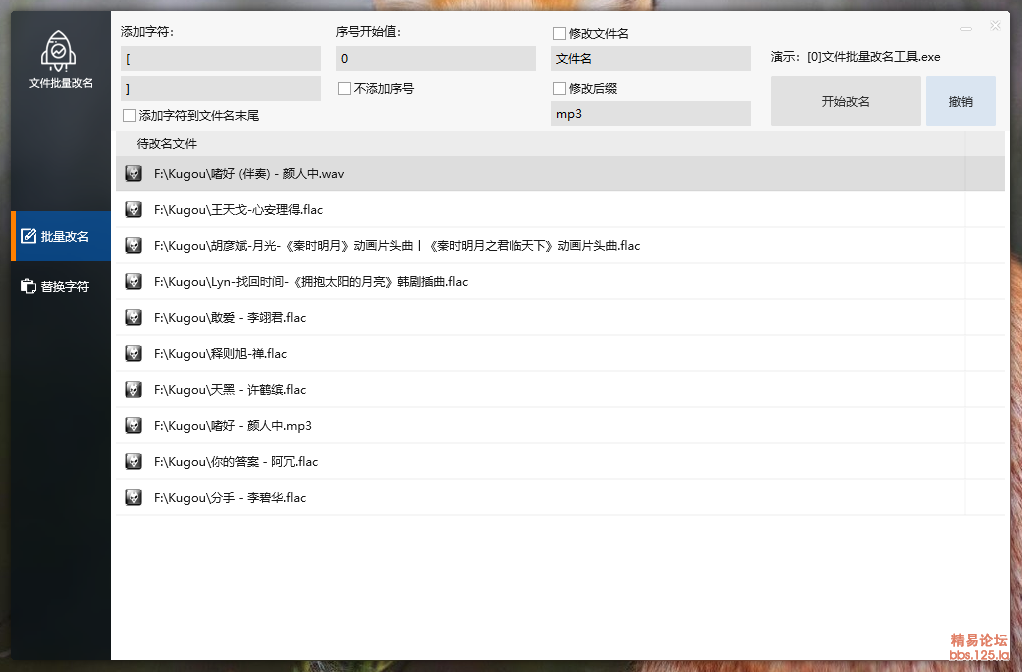Select F:\Kugou\天黑 - 许鹤缤.flac row
Viewport: 1022px width, 672px height.
pos(561,389)
